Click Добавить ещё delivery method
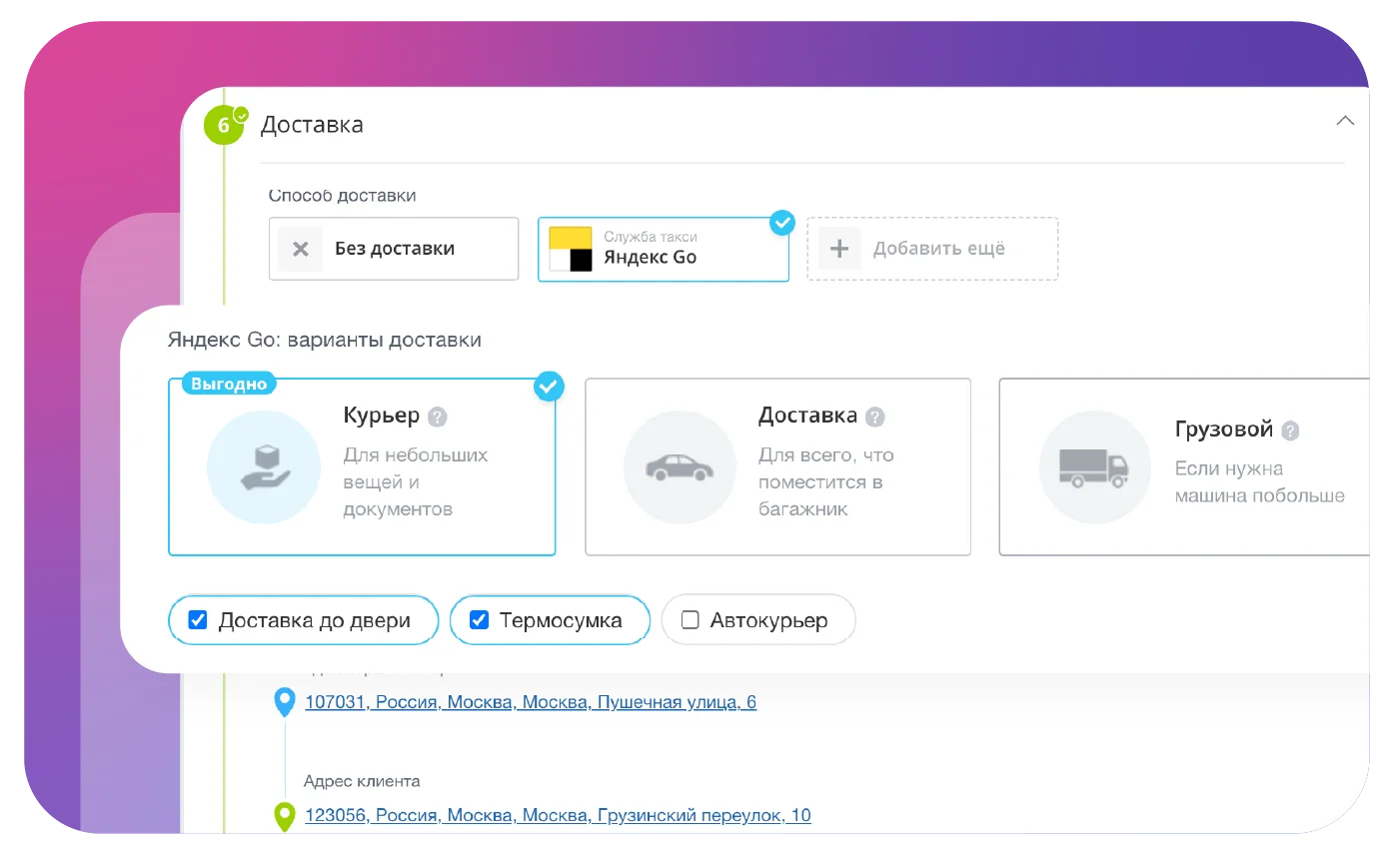The image size is (1400, 850). [932, 249]
